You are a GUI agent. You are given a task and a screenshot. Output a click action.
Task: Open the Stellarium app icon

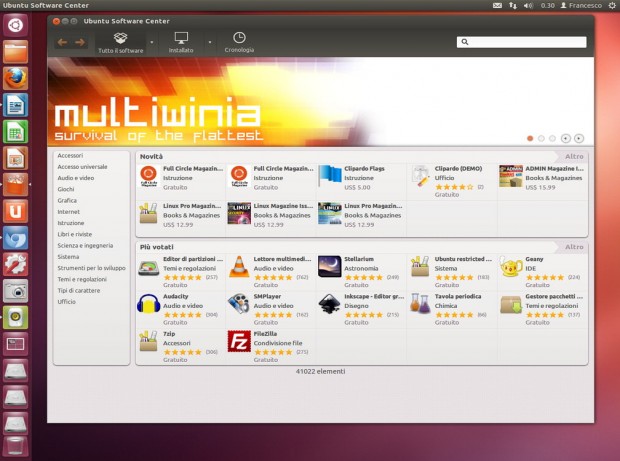[x=329, y=266]
